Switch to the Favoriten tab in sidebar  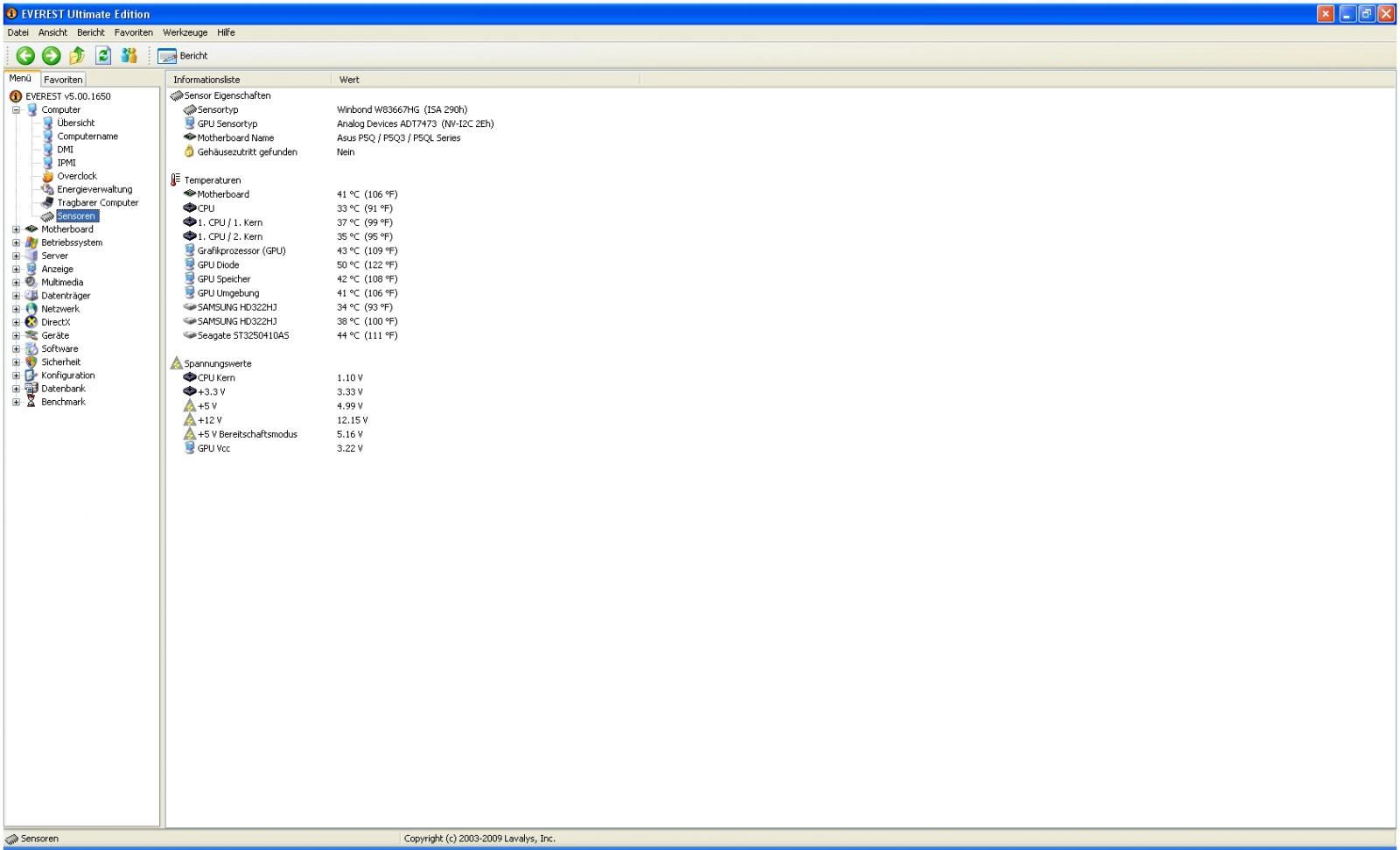pos(63,80)
